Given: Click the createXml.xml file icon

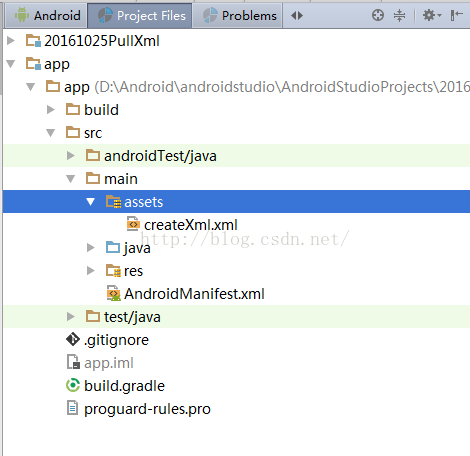Looking at the screenshot, I should click(x=133, y=224).
